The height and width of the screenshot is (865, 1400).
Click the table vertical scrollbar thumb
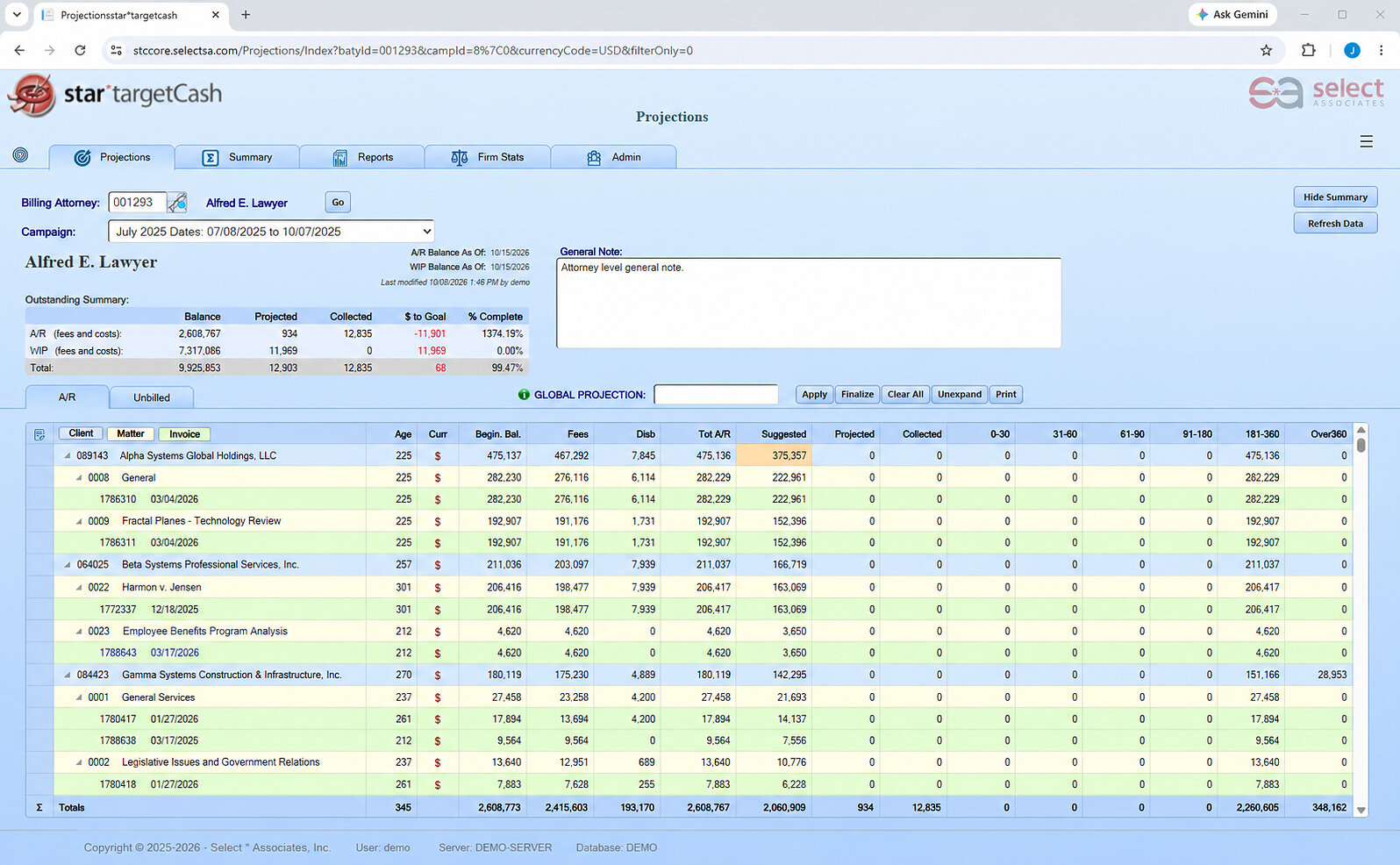(x=1361, y=445)
